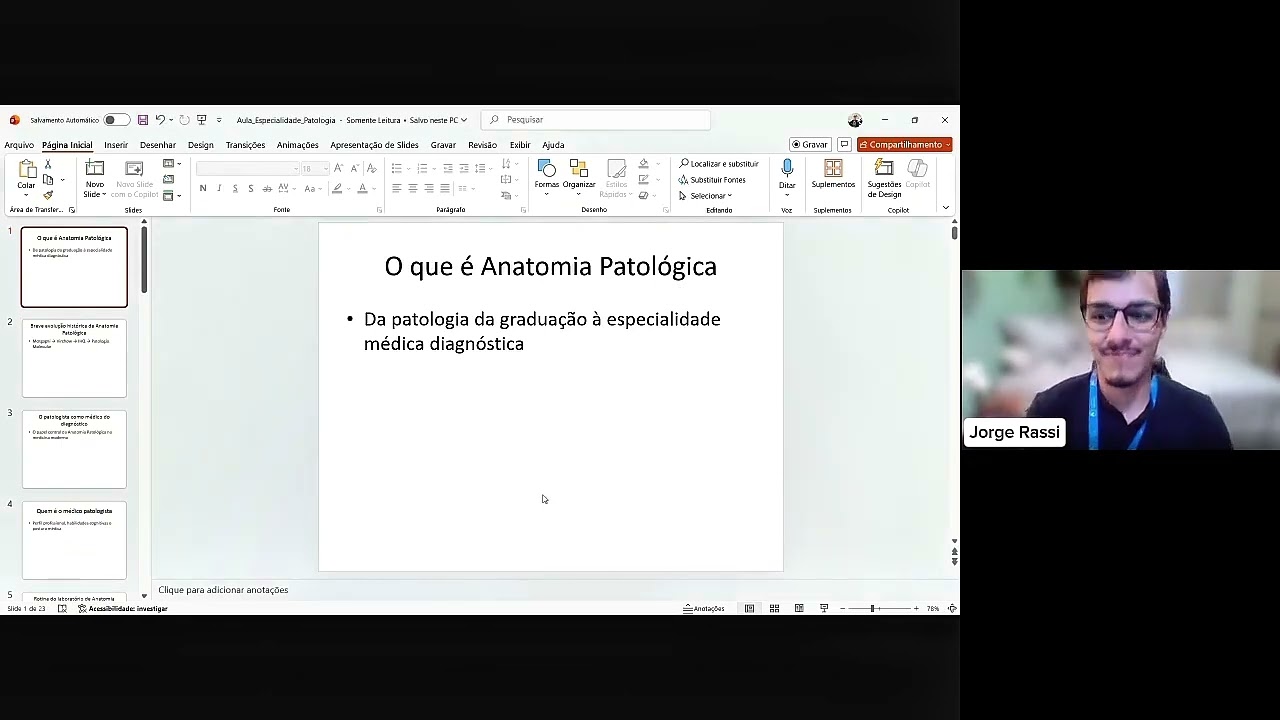Collapse the ribbon with the chevron
This screenshot has height=720, width=1280.
(945, 208)
